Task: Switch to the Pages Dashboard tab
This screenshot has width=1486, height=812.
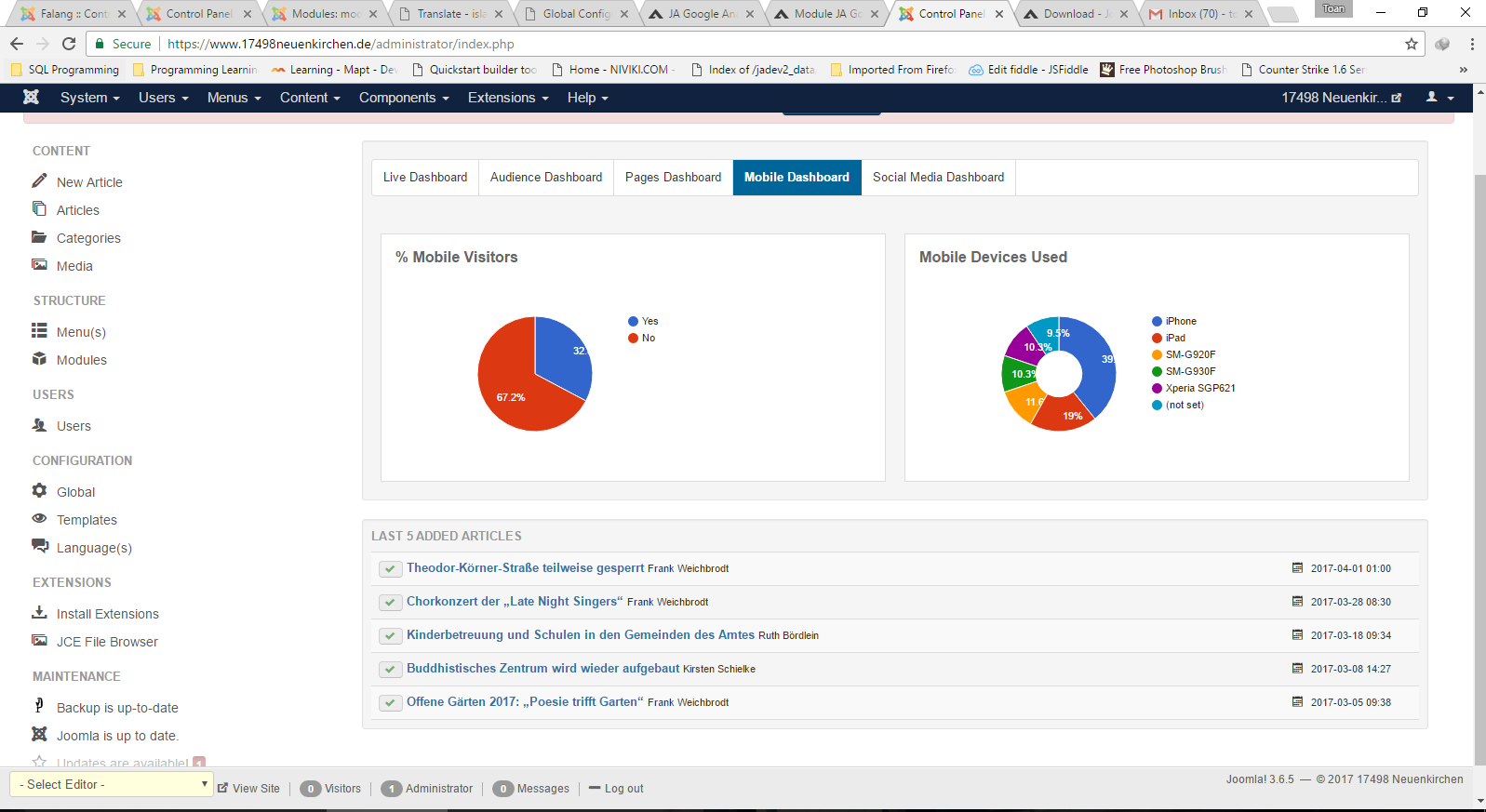Action: (673, 177)
